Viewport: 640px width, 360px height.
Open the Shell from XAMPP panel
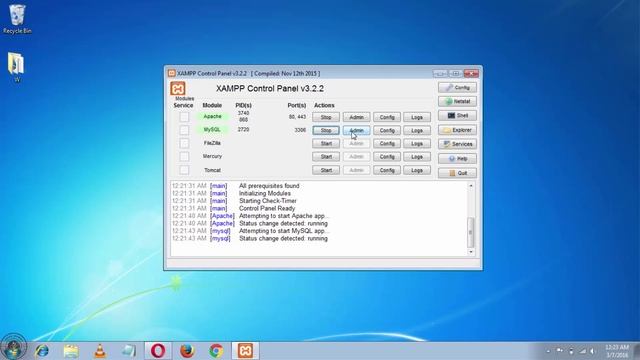(x=457, y=116)
